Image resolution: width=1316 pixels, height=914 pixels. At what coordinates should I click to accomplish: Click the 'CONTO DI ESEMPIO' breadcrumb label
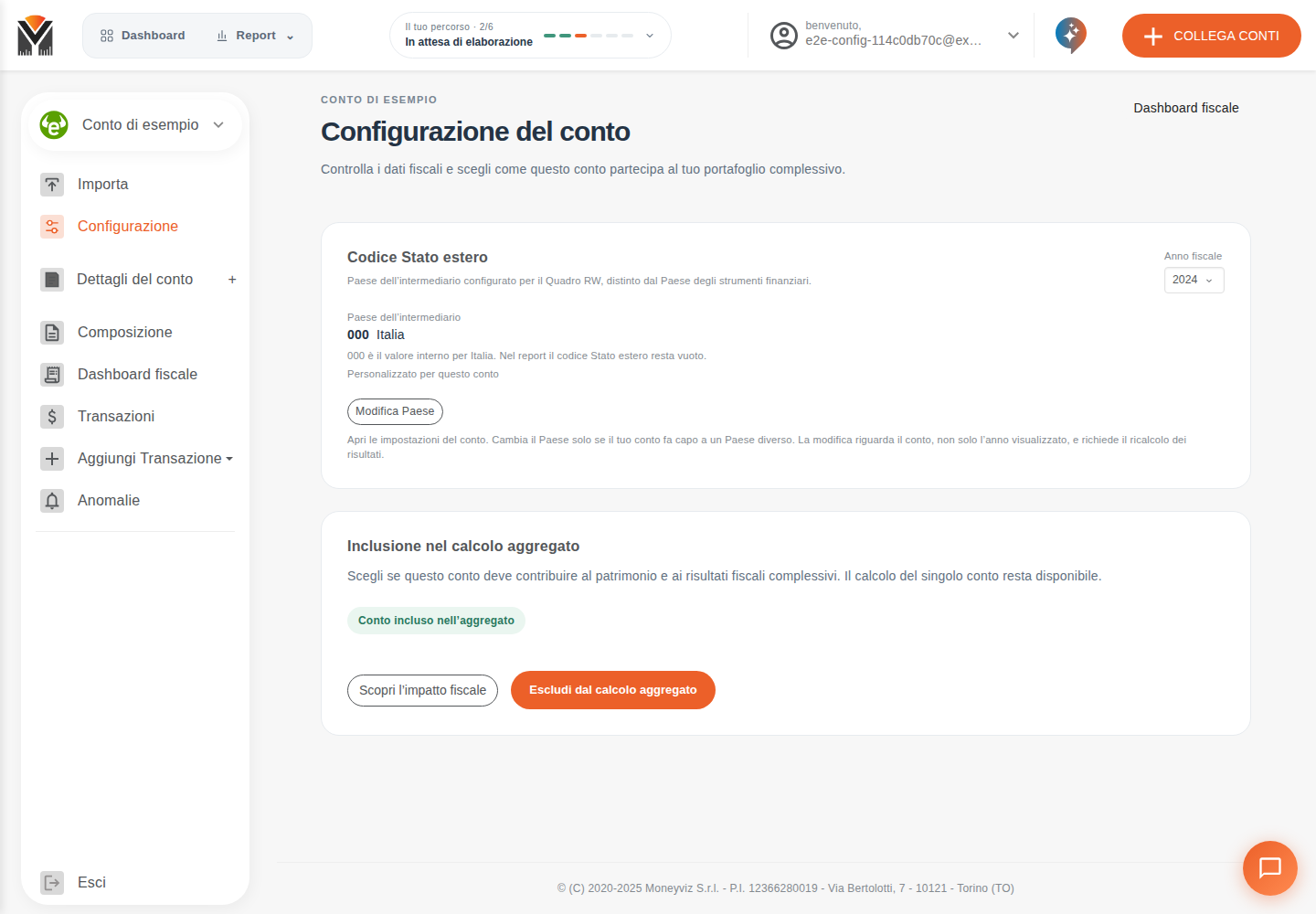(378, 100)
